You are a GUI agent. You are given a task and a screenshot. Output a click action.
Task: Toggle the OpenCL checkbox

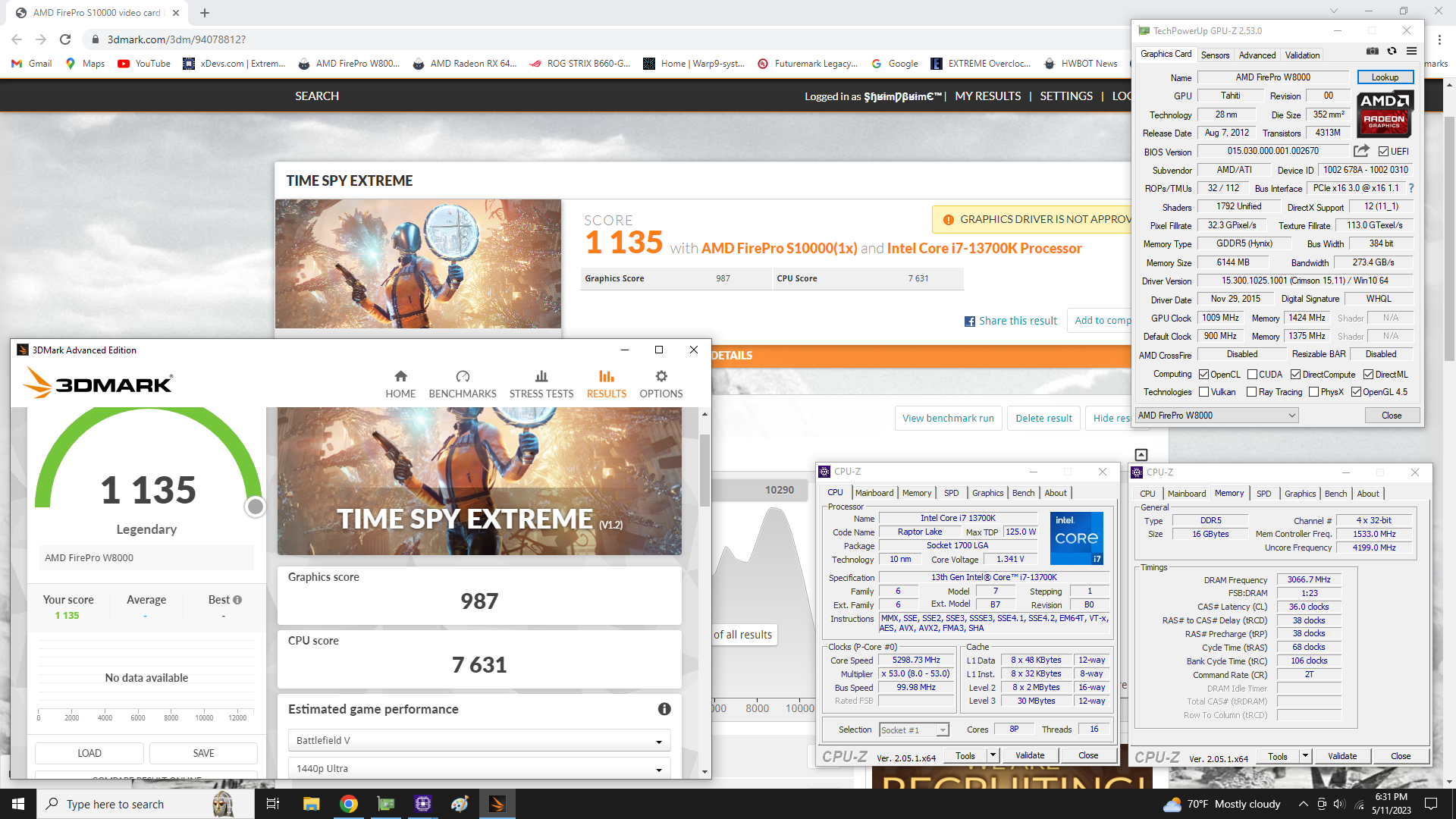tap(1203, 375)
